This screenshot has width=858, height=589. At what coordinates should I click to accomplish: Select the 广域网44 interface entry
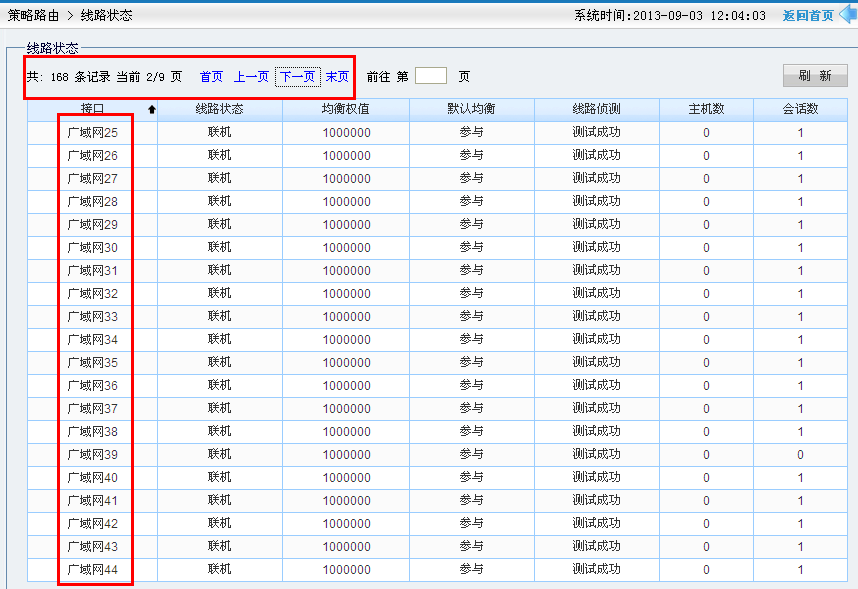point(92,569)
